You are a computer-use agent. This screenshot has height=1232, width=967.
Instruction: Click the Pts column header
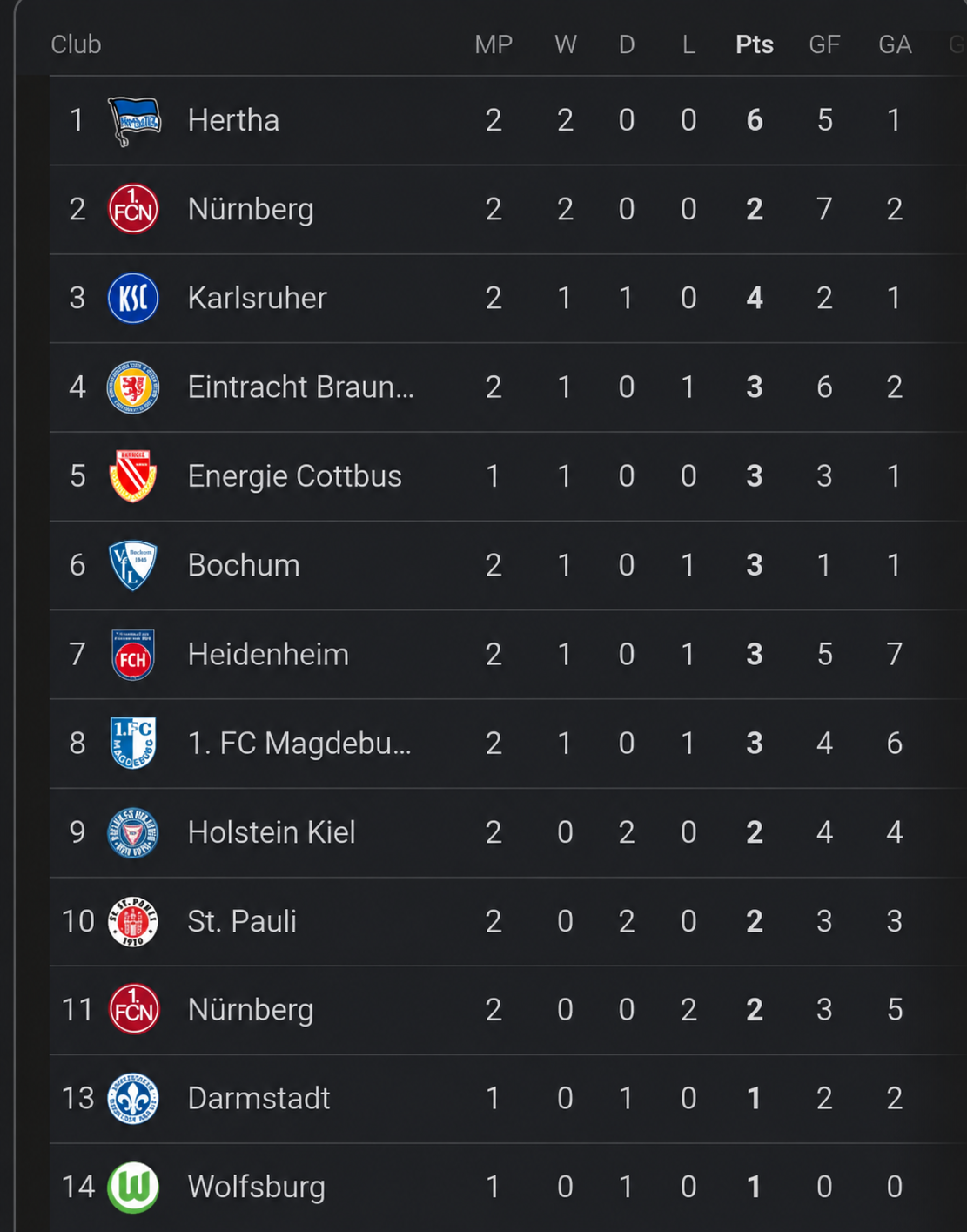(x=755, y=44)
